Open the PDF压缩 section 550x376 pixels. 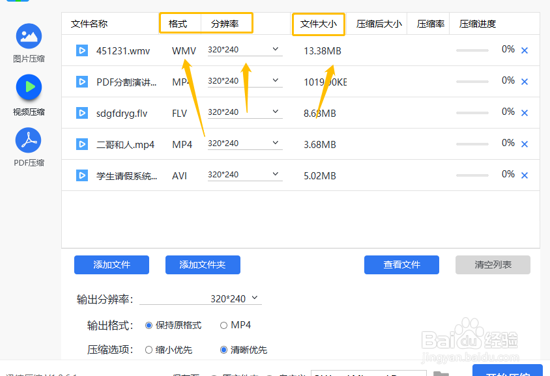pos(28,140)
